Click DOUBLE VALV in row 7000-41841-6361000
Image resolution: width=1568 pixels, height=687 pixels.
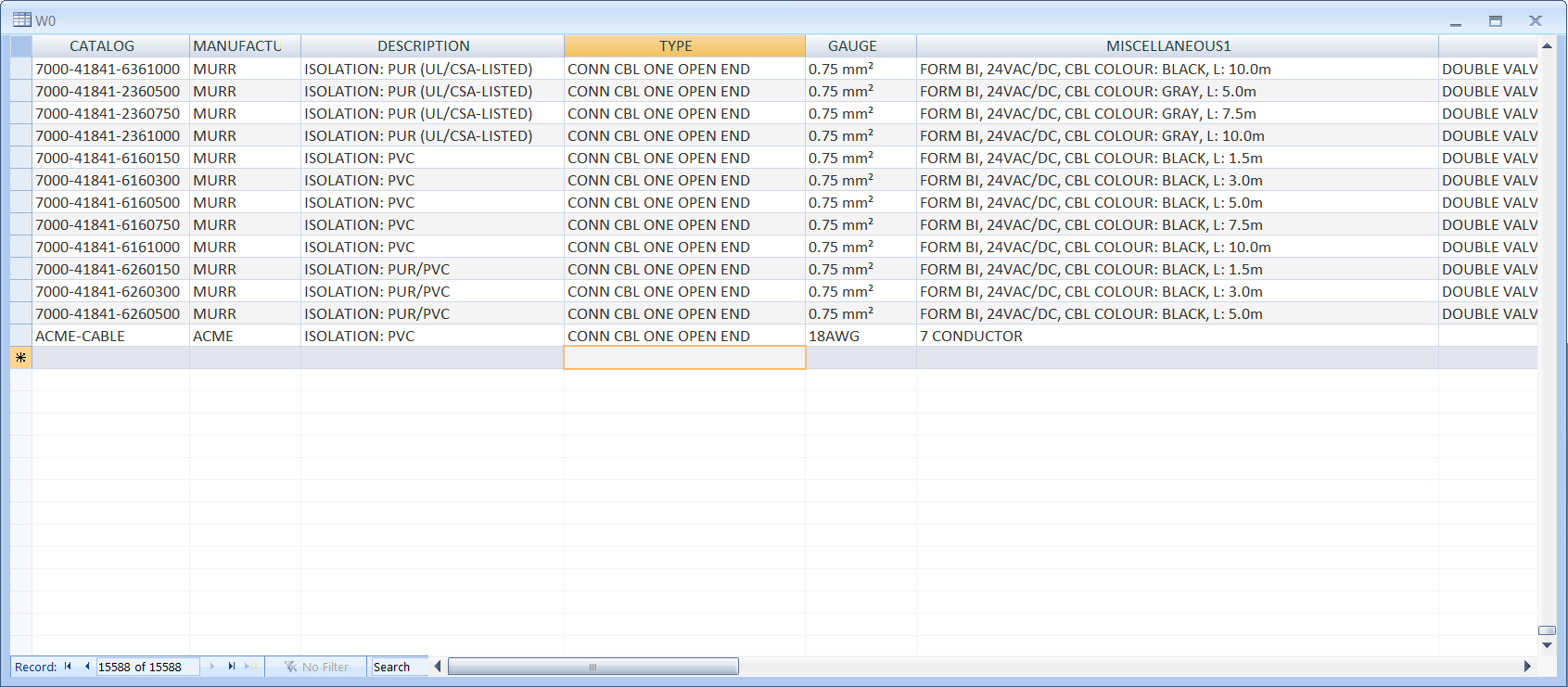[x=1488, y=69]
